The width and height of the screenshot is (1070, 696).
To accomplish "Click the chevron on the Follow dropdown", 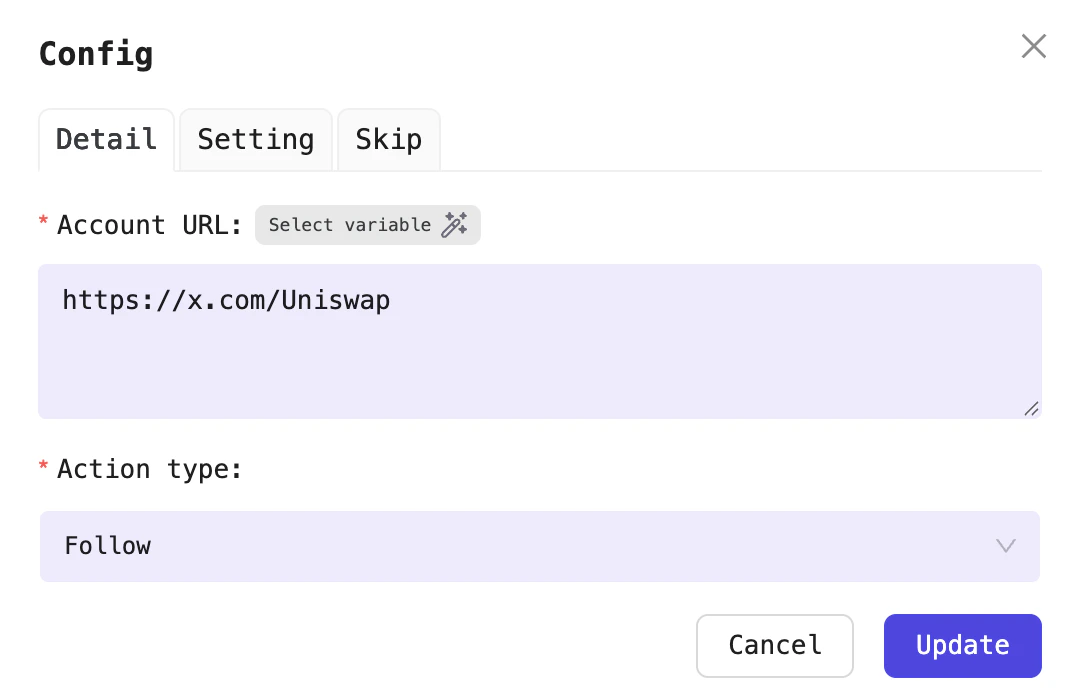I will click(x=1005, y=546).
